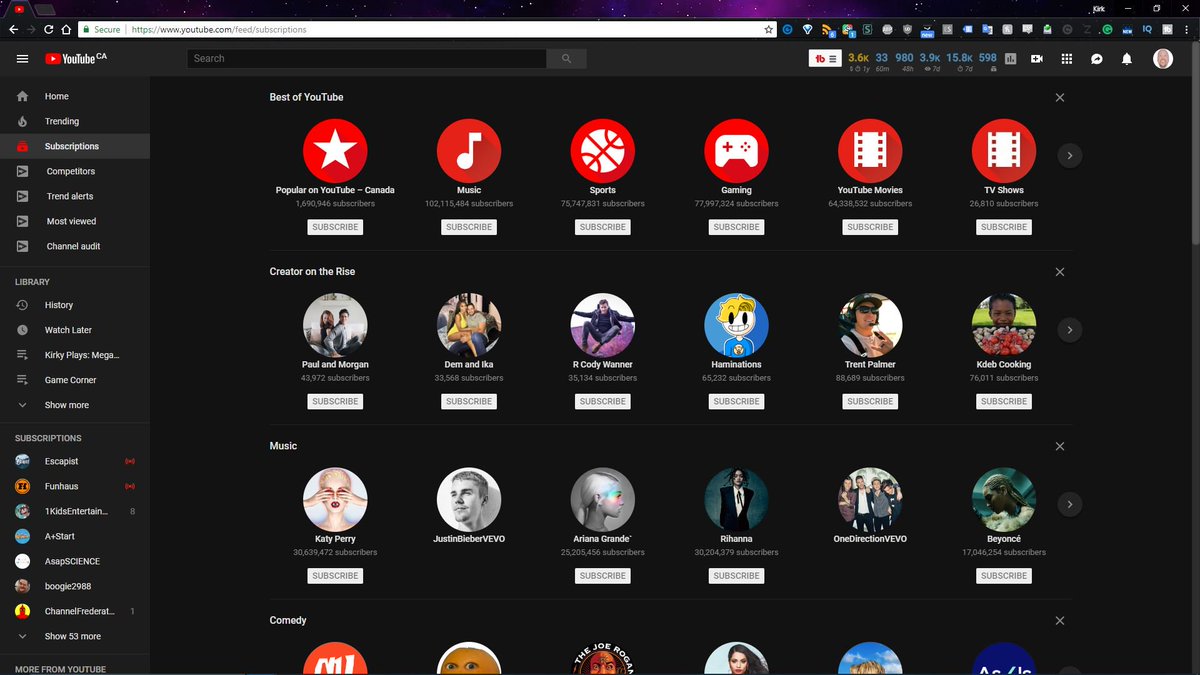
Task: Open the account avatar menu
Action: point(1163,59)
